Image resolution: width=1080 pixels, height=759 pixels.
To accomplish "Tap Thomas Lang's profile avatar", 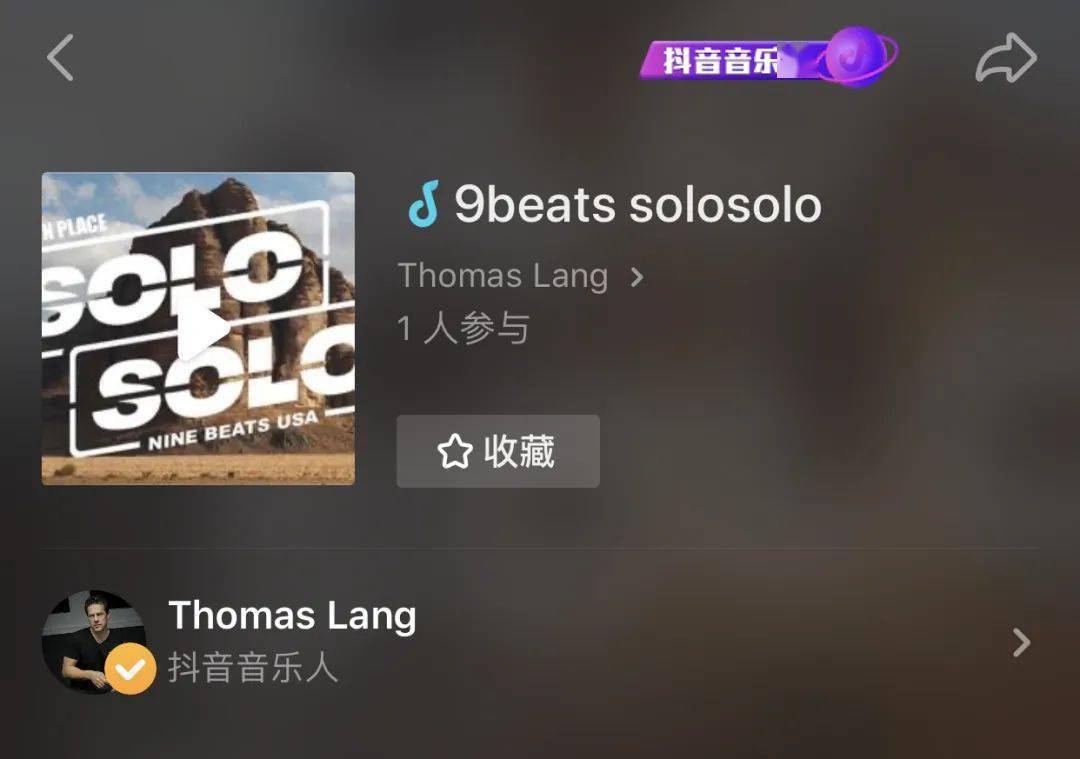I will tap(94, 641).
